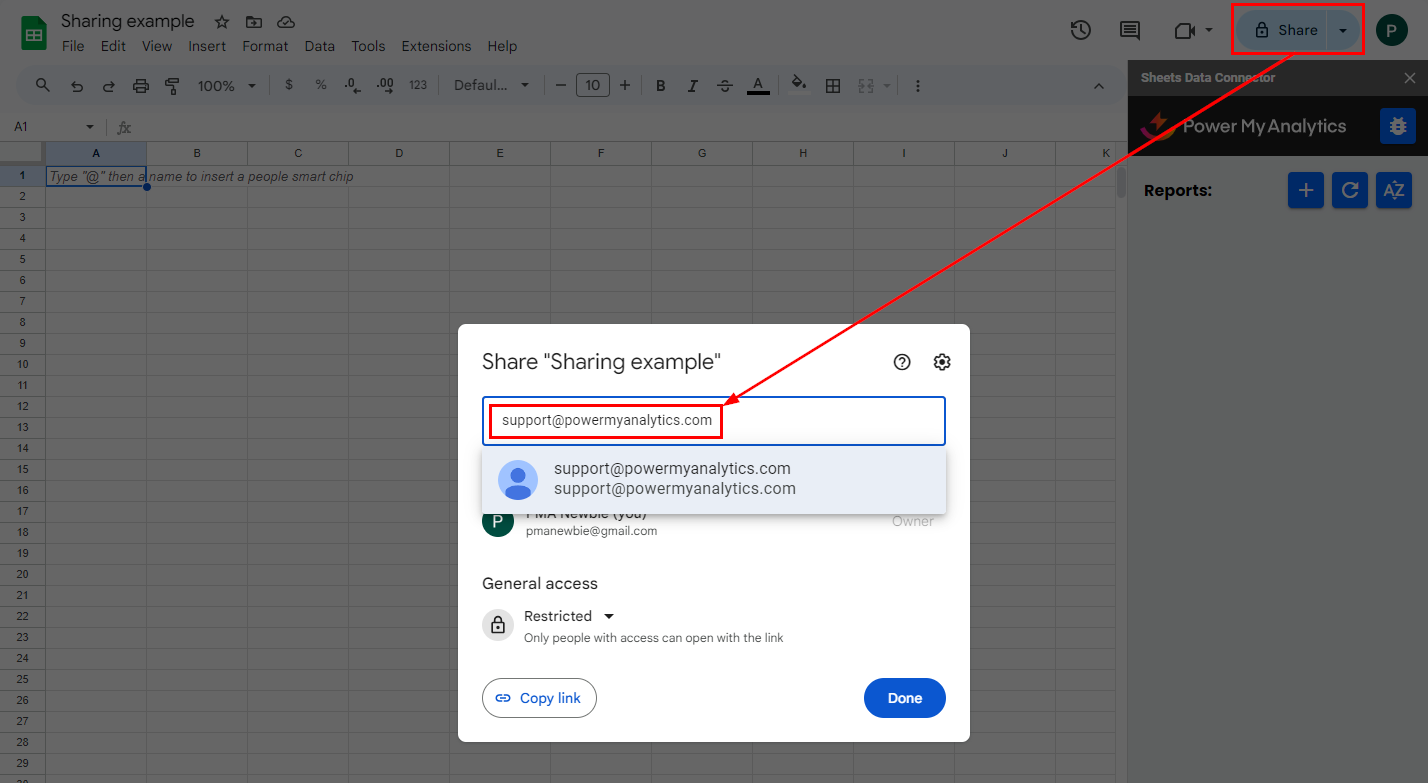Viewport: 1428px width, 783px height.
Task: Click the sharing settings gear icon
Action: 941,362
